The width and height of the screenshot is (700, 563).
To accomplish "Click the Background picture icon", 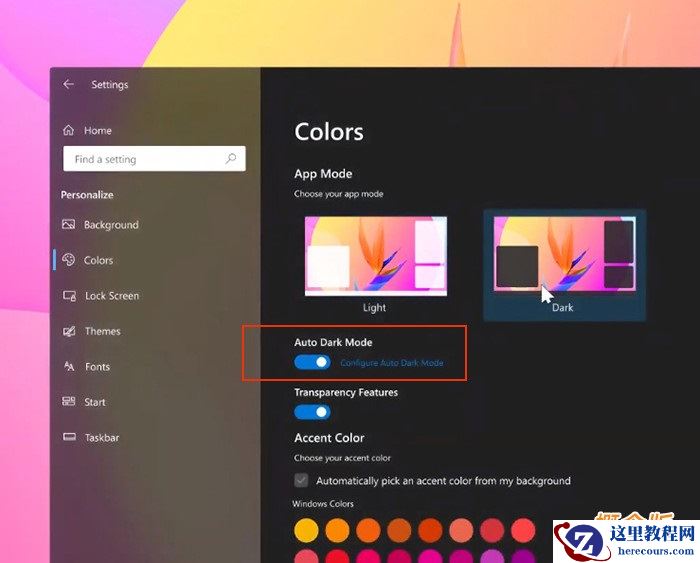I will (68, 224).
